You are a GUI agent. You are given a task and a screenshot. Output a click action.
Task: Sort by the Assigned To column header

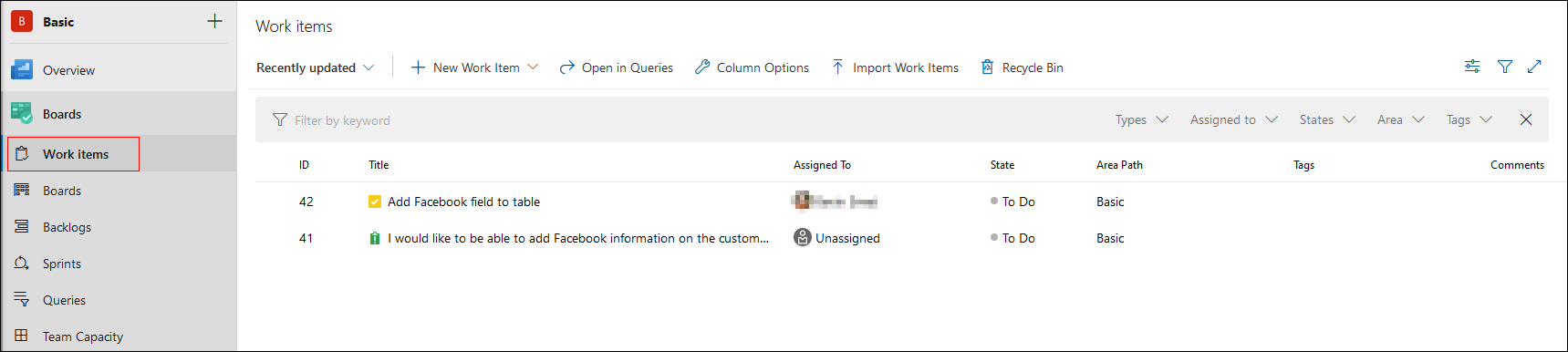822,165
